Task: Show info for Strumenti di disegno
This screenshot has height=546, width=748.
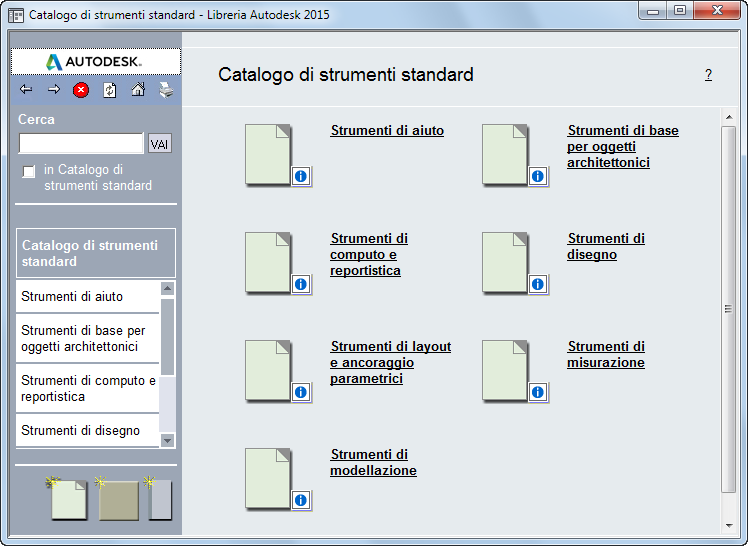Action: (x=538, y=284)
